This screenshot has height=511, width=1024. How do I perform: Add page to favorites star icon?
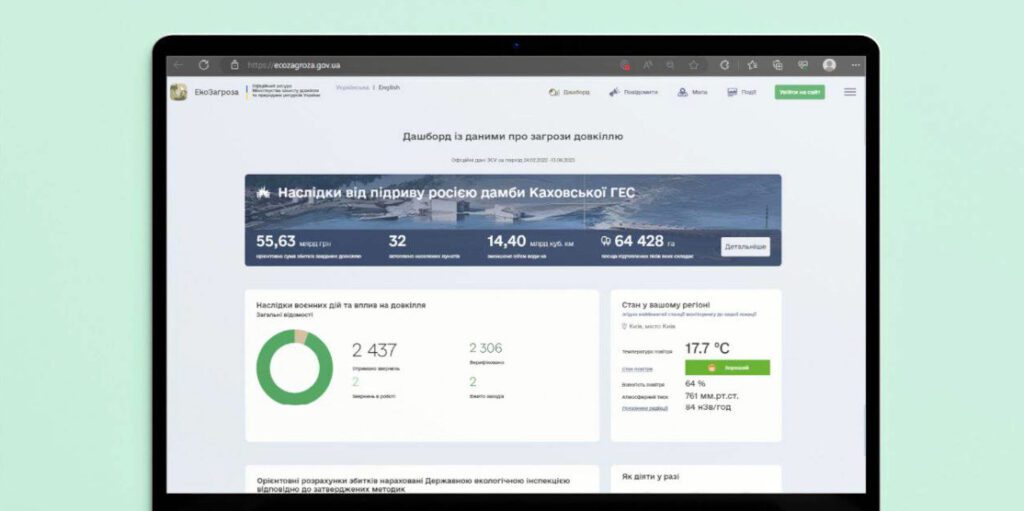[693, 65]
